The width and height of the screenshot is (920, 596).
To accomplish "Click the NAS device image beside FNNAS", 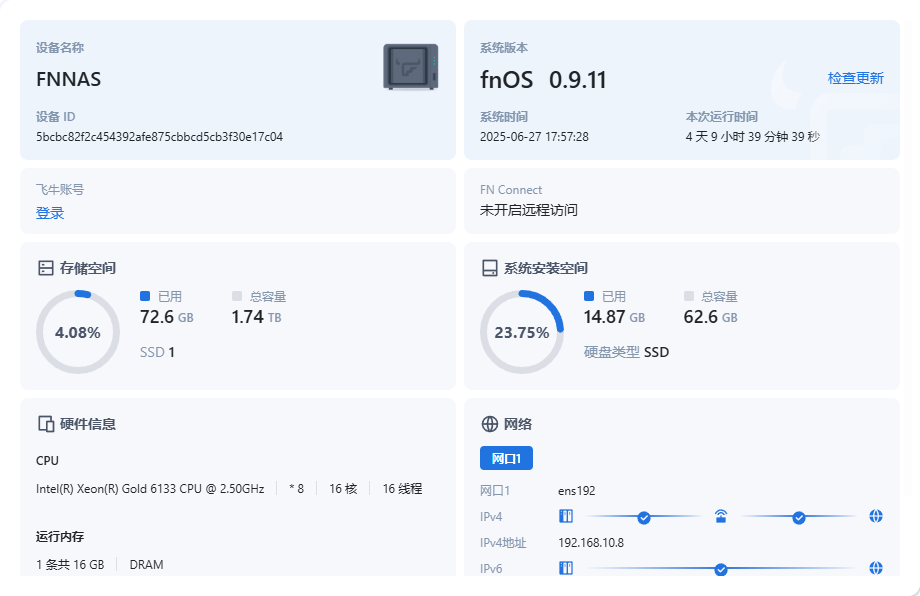I will (411, 67).
